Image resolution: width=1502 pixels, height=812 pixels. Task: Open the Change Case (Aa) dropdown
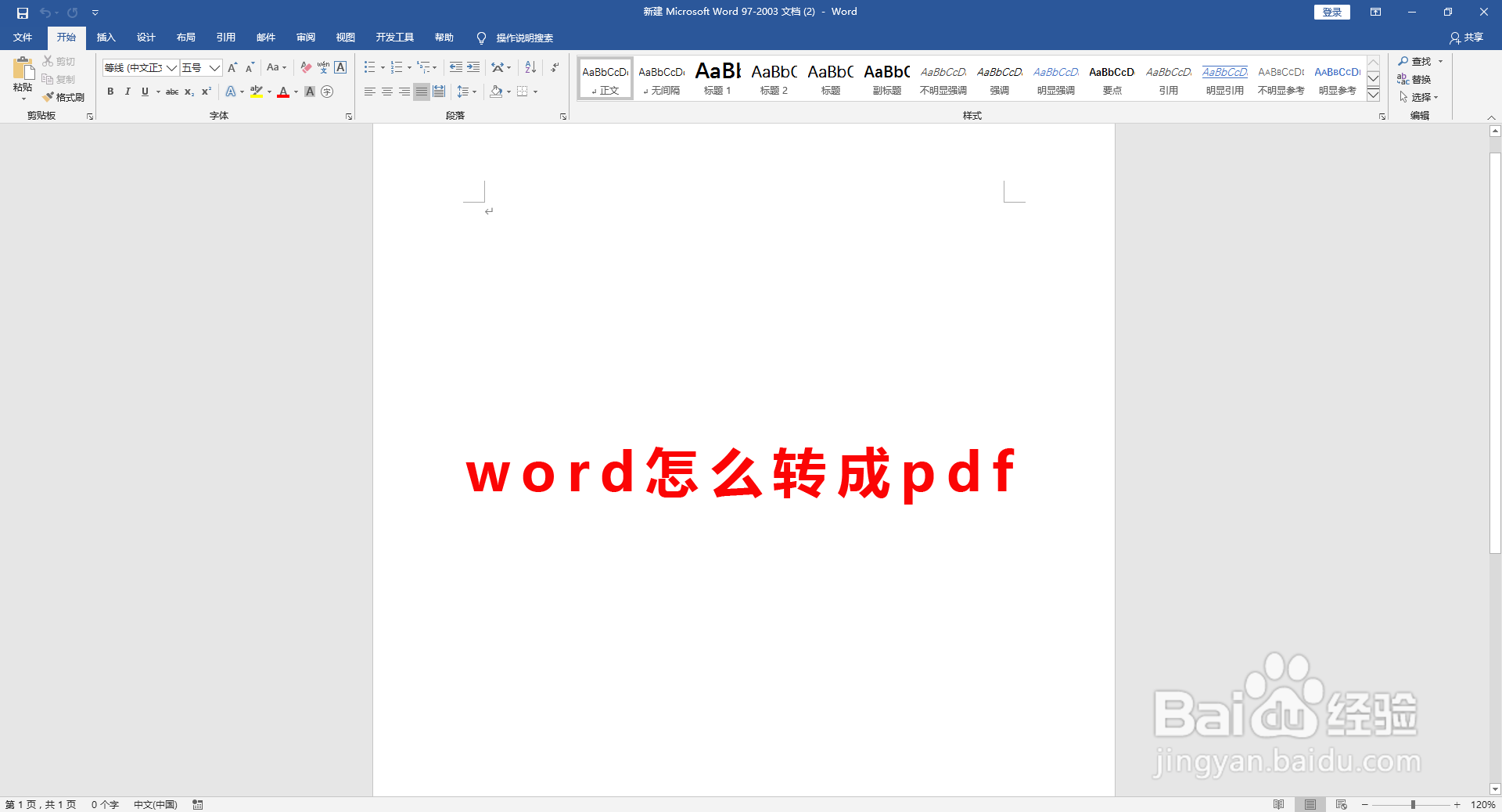276,67
